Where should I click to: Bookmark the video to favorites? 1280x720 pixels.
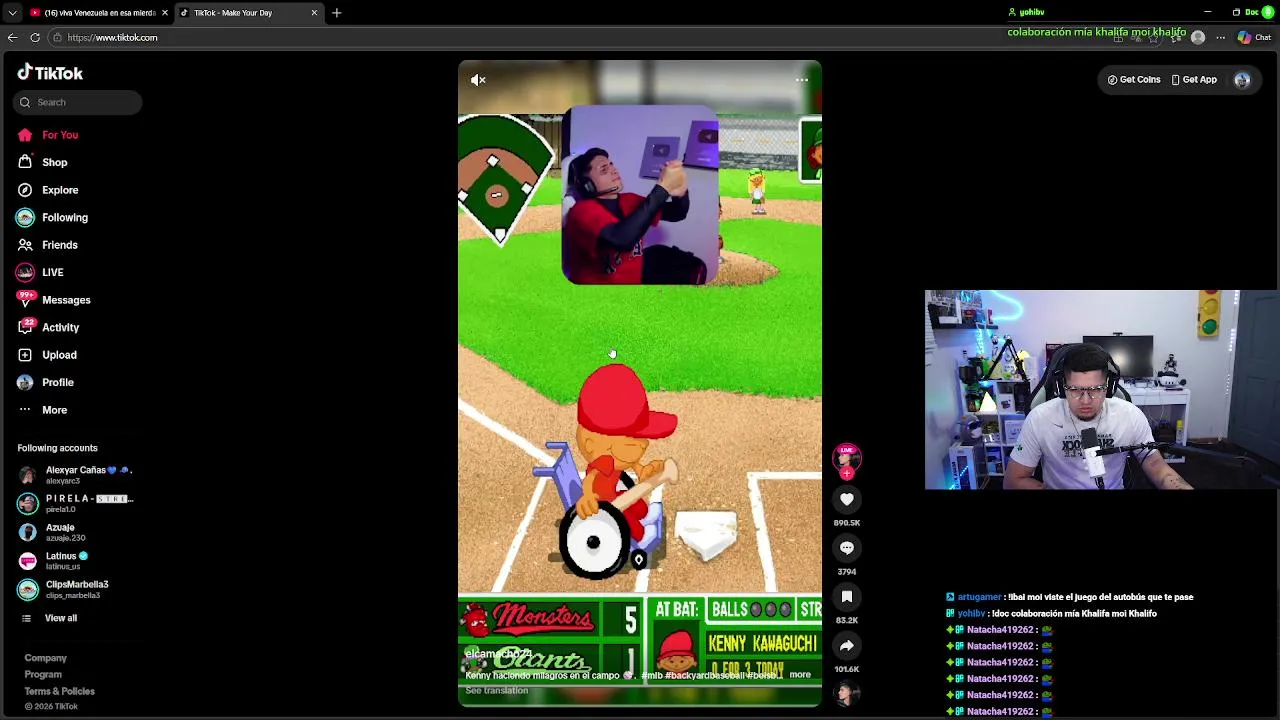coord(847,596)
